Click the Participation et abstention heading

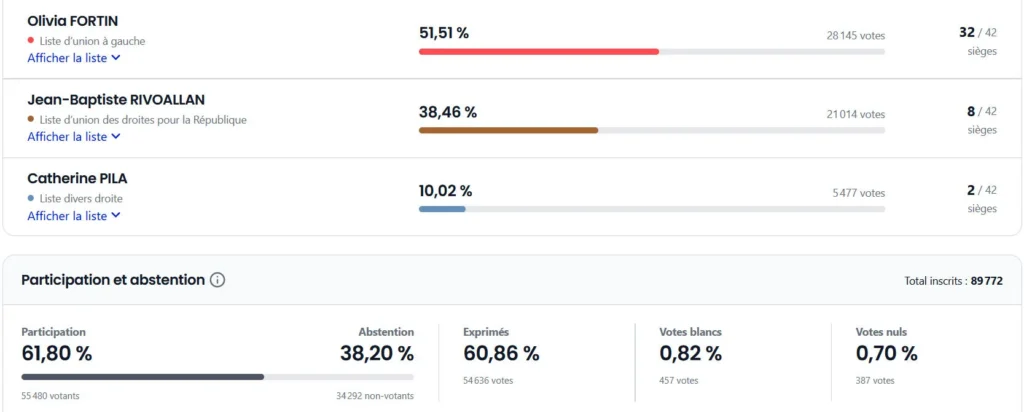coord(113,280)
